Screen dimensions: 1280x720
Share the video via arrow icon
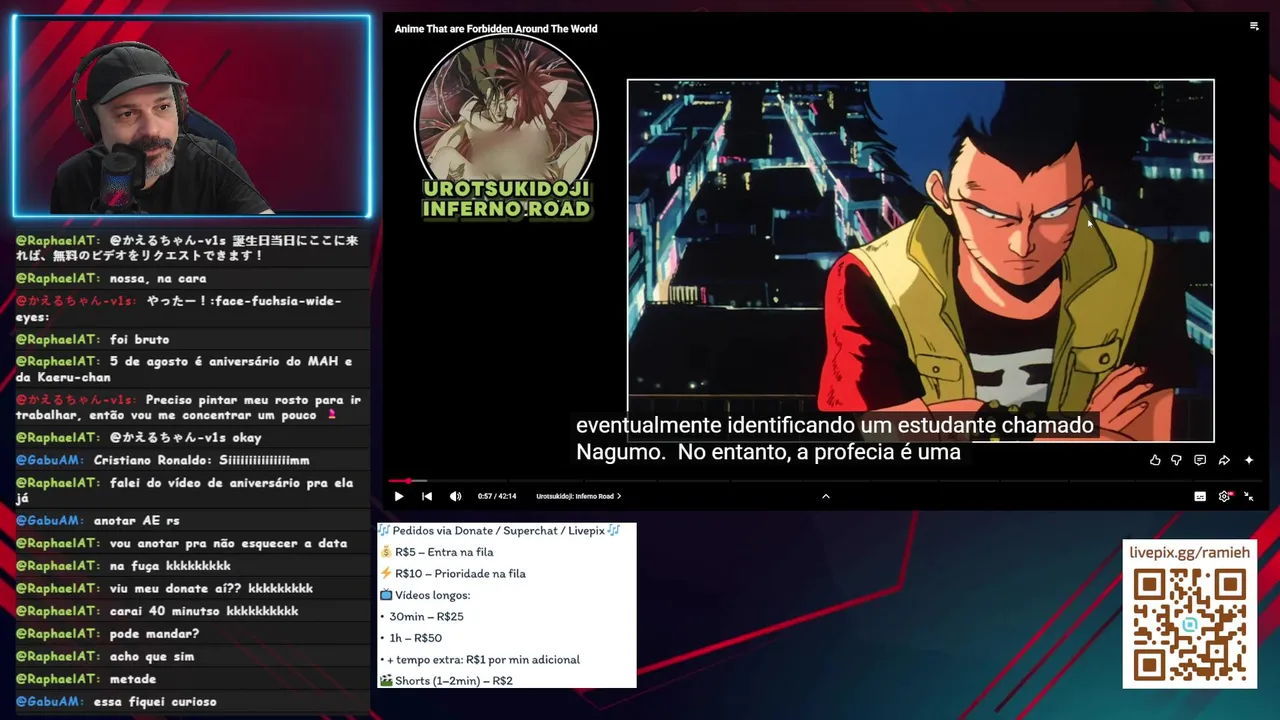(x=1224, y=460)
